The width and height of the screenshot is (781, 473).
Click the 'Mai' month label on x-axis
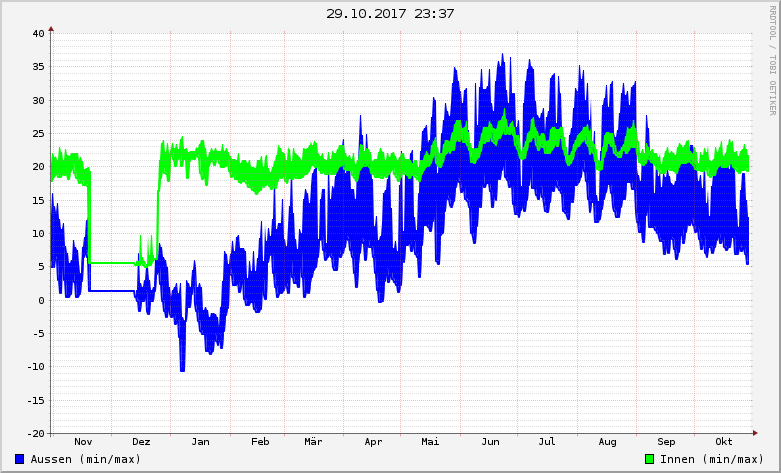pos(430,442)
